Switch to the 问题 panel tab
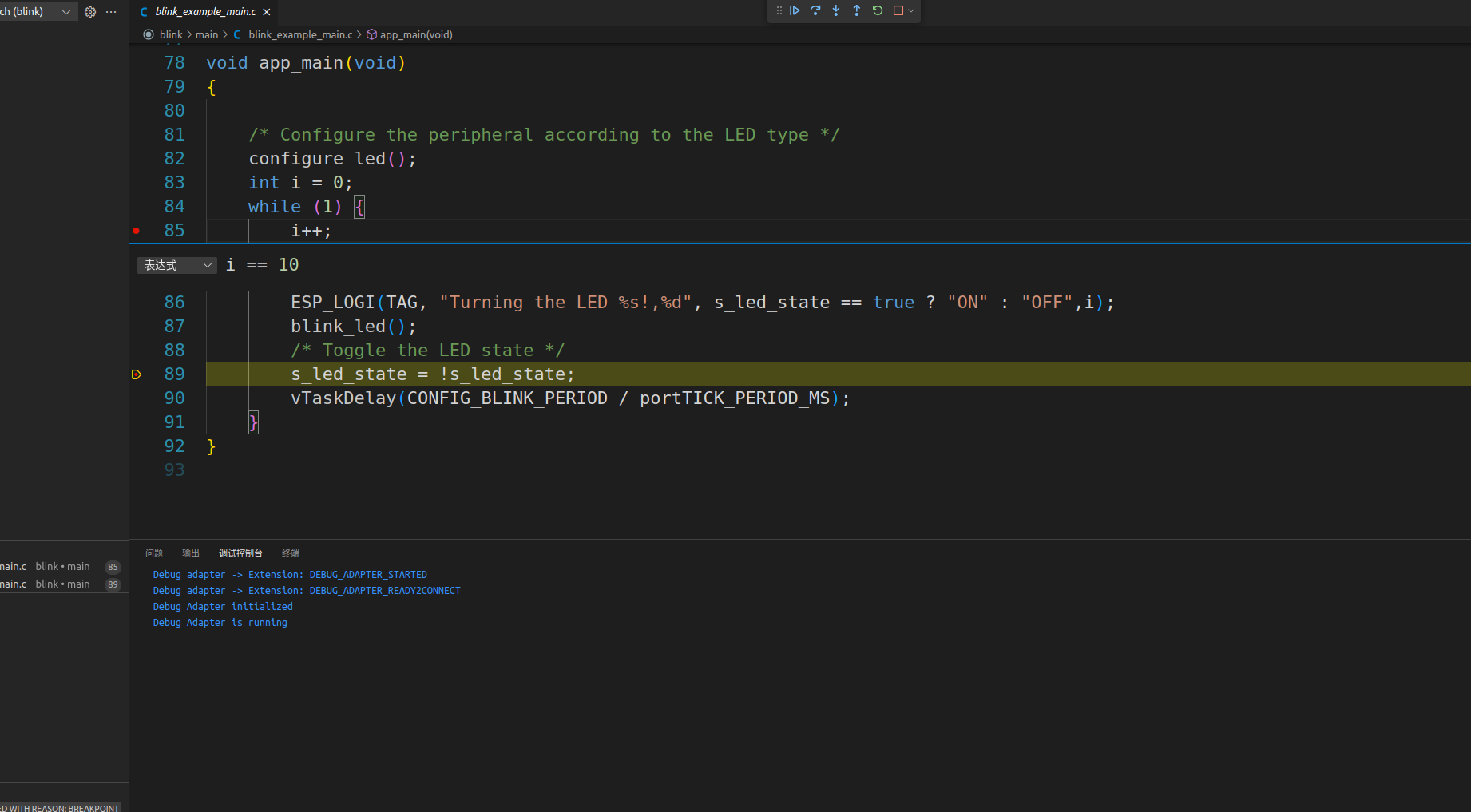 [x=154, y=553]
